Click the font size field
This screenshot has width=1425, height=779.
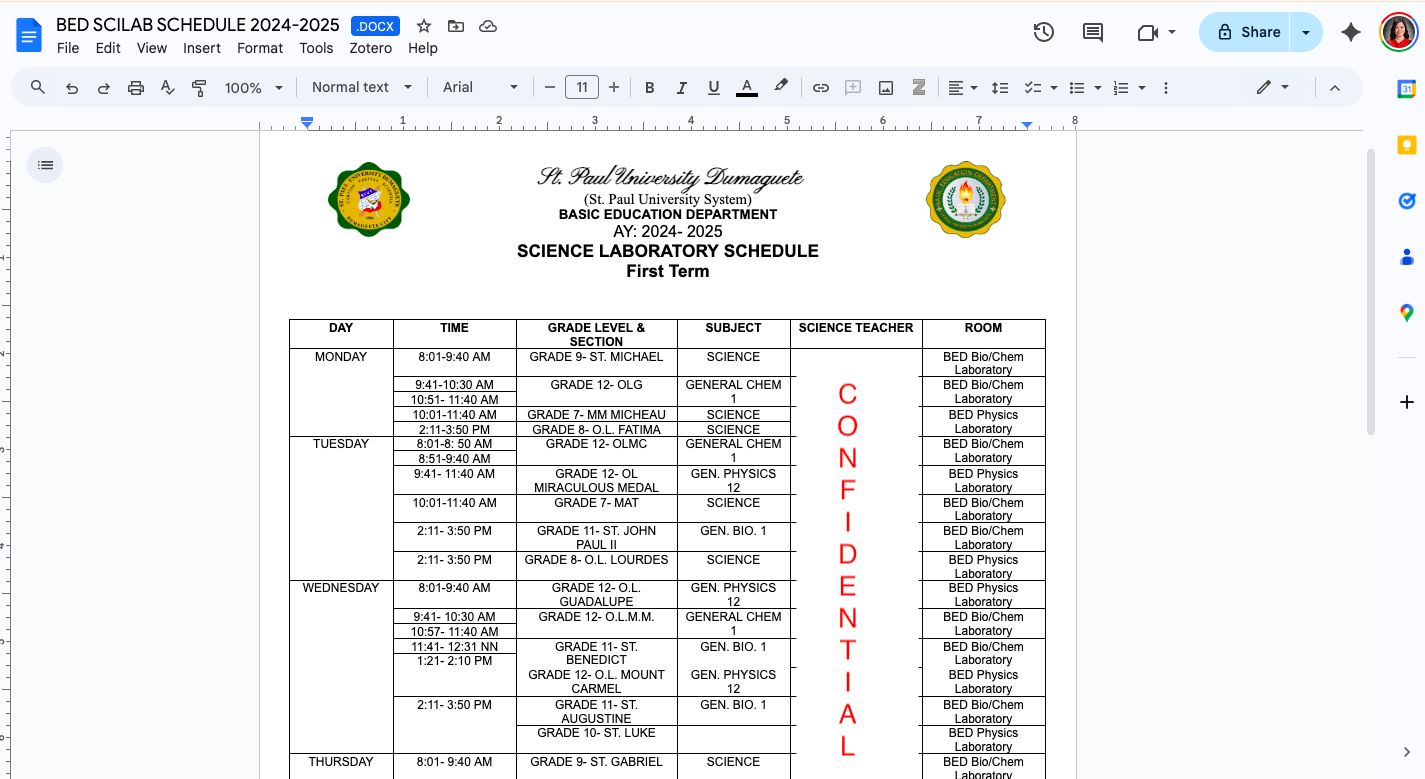(582, 88)
